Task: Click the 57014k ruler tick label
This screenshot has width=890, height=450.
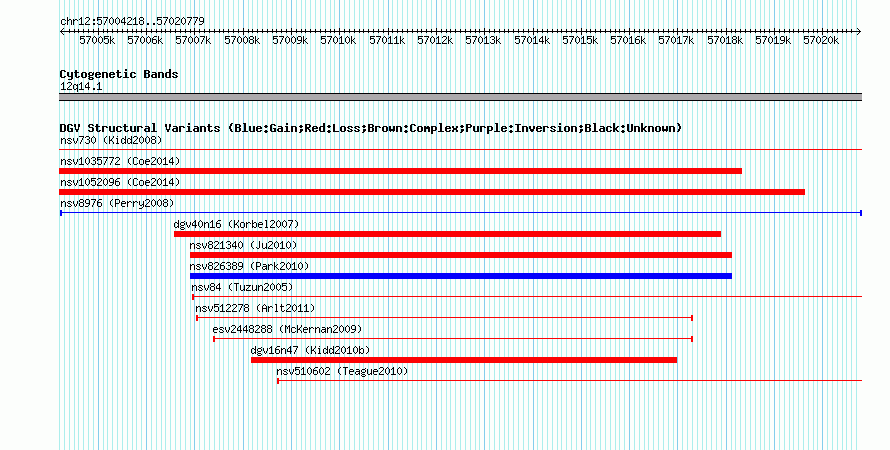Action: coord(532,40)
